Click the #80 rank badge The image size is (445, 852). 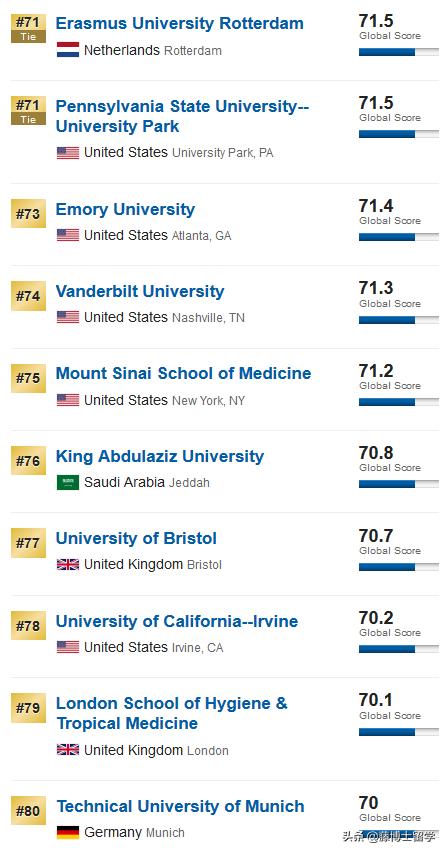click(x=28, y=811)
